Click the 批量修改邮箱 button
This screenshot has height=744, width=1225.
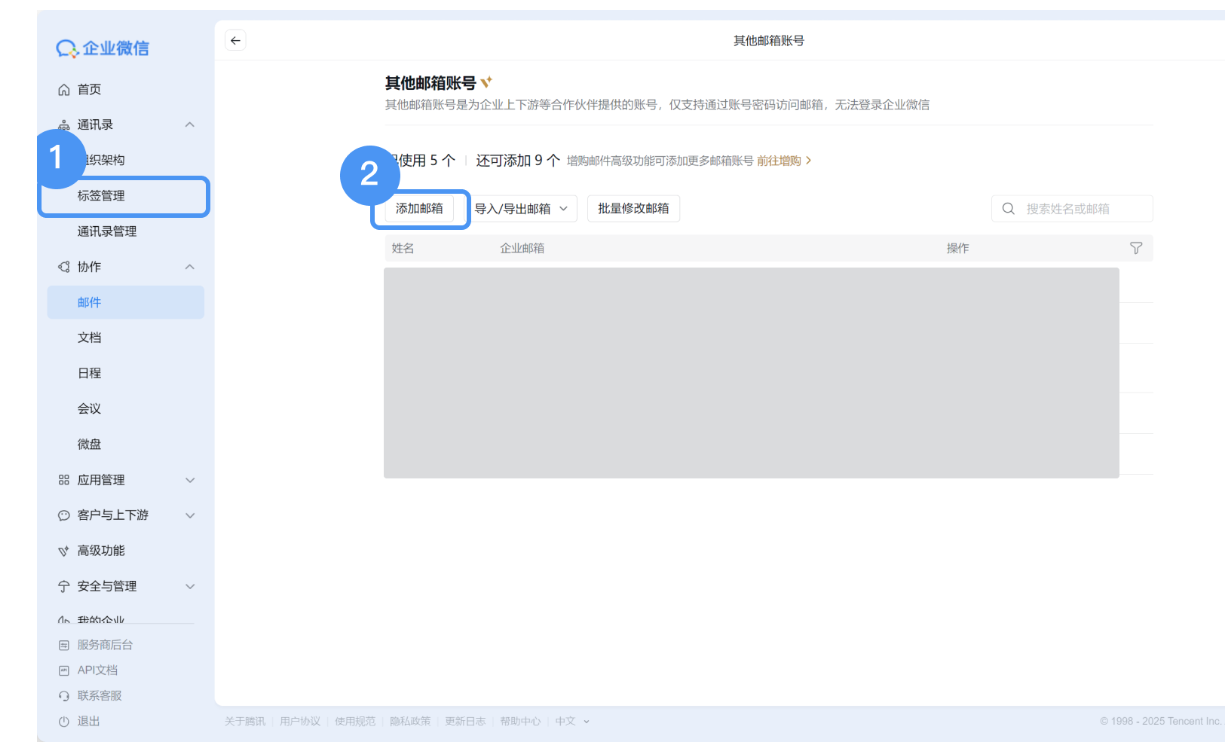point(633,208)
